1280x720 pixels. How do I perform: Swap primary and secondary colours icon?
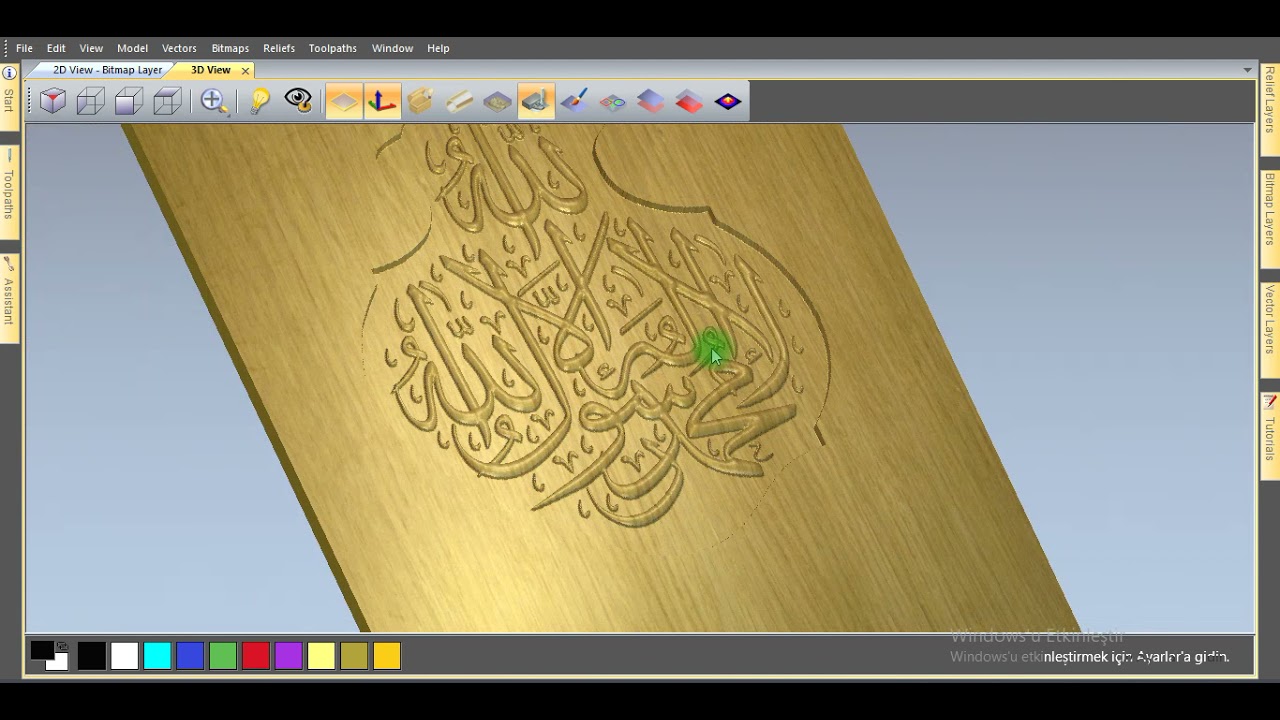tap(62, 646)
